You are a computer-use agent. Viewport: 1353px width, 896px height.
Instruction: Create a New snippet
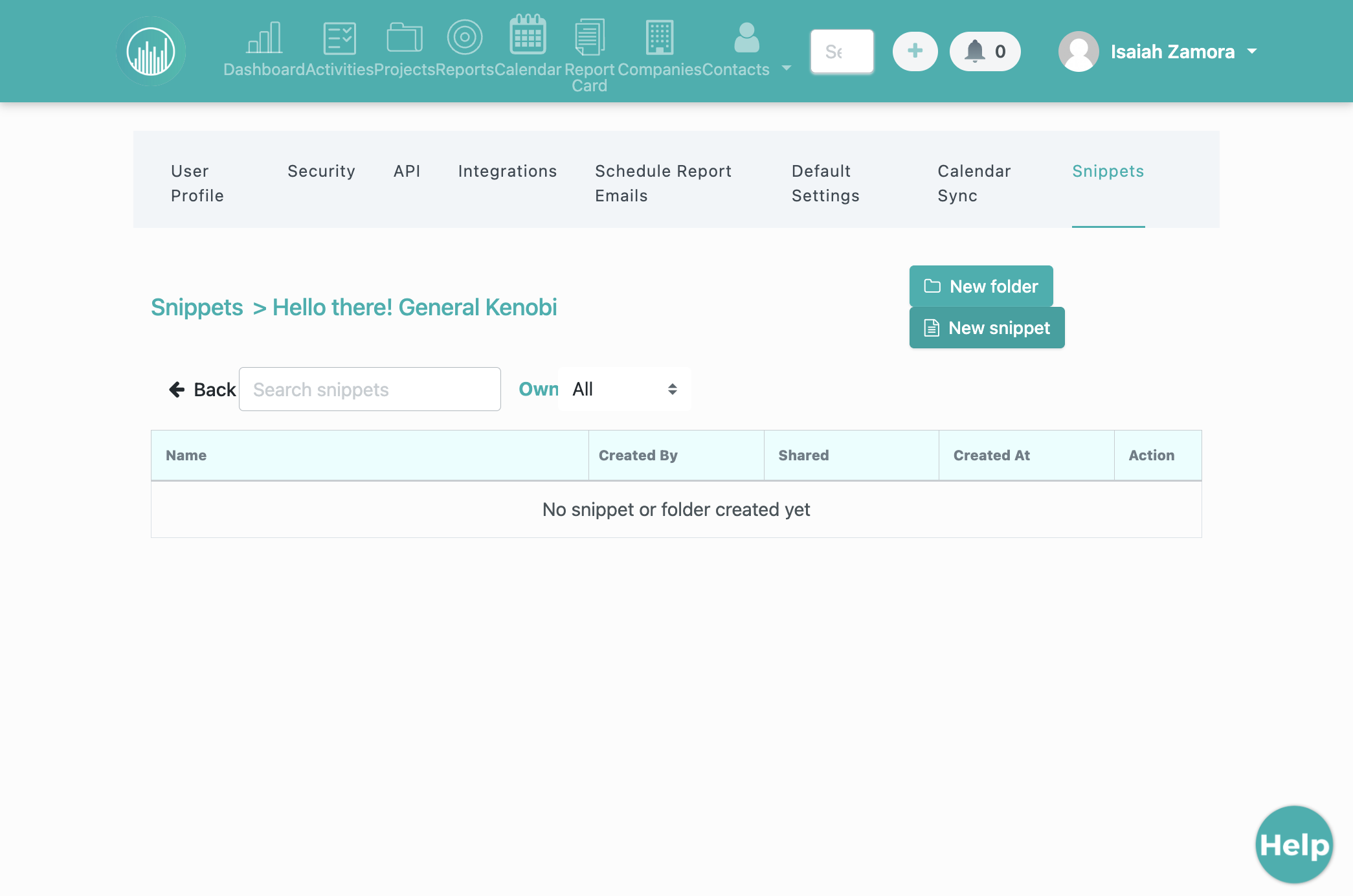point(987,328)
